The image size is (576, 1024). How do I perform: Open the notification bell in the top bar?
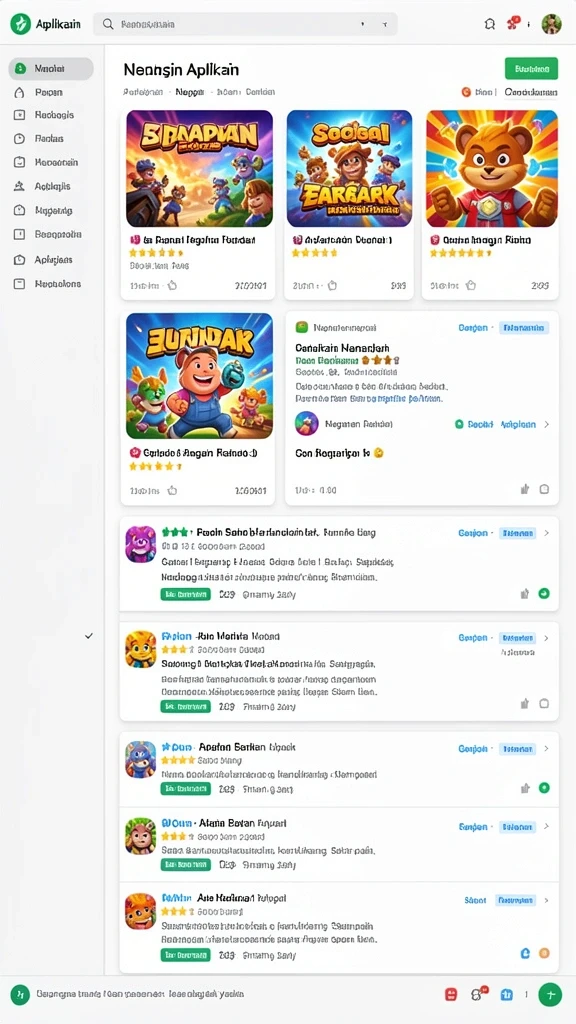tap(490, 24)
